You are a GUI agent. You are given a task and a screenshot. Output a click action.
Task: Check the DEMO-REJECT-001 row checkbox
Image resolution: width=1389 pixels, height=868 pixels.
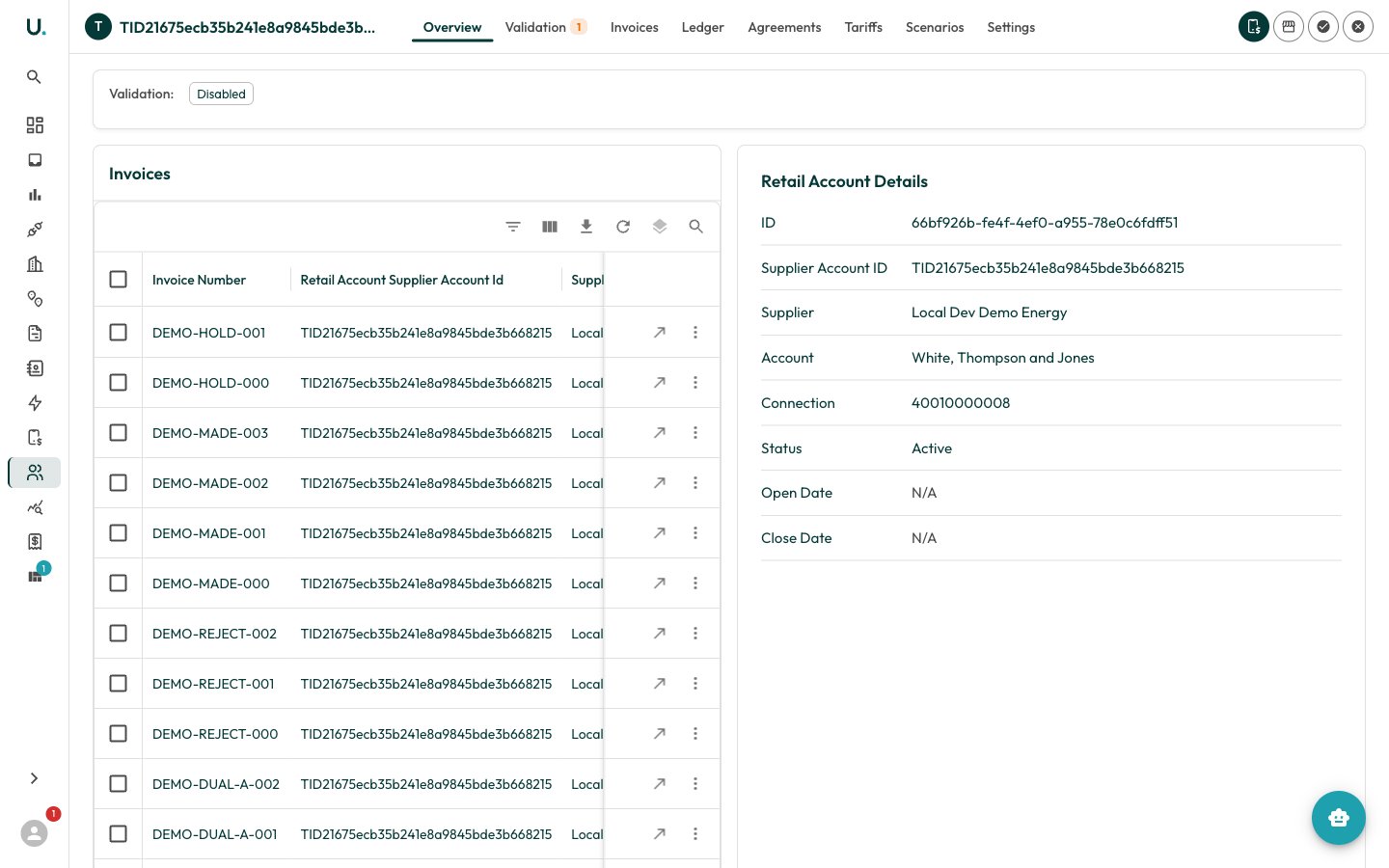click(x=119, y=684)
